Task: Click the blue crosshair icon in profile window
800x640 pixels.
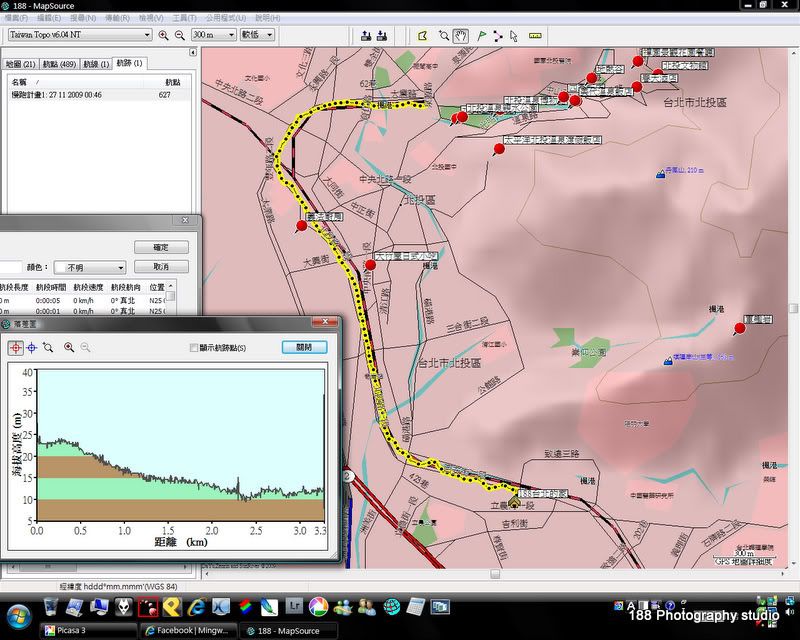Action: pyautogui.click(x=31, y=347)
